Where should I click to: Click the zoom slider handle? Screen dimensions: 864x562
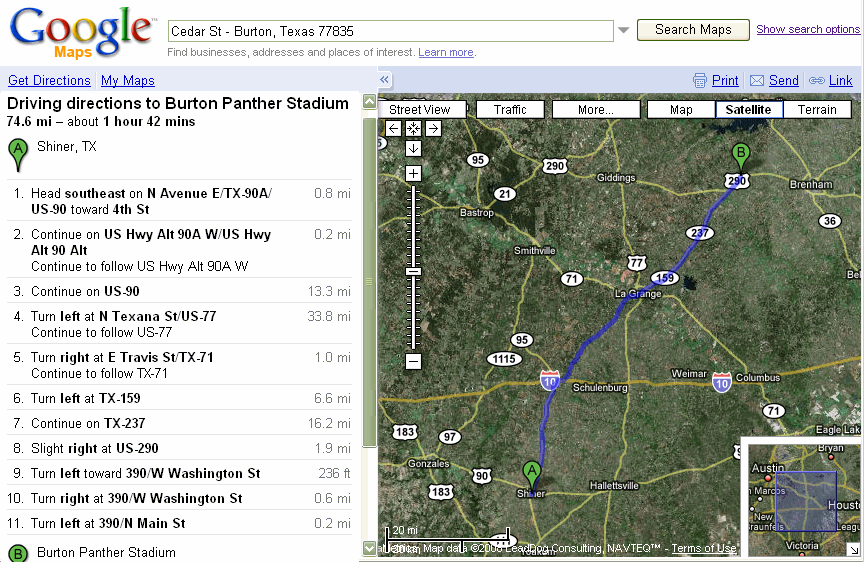(x=413, y=272)
